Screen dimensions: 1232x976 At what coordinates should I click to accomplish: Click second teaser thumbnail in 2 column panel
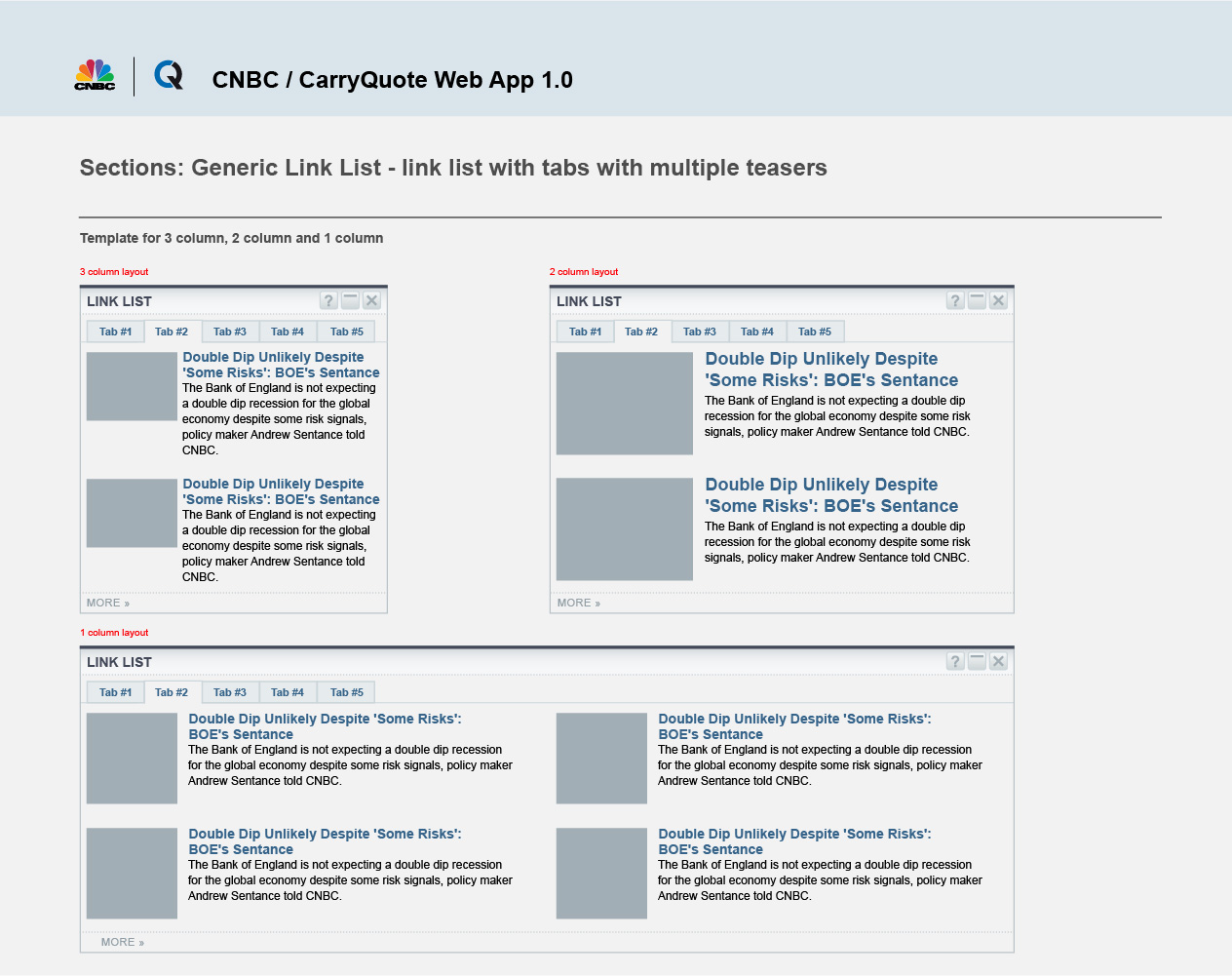[625, 529]
